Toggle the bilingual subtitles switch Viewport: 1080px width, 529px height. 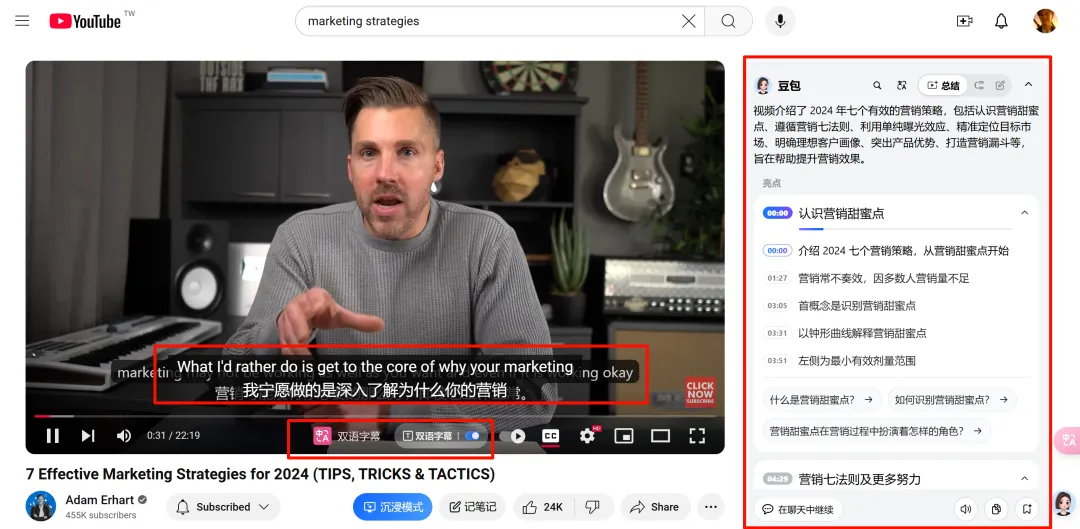(472, 436)
